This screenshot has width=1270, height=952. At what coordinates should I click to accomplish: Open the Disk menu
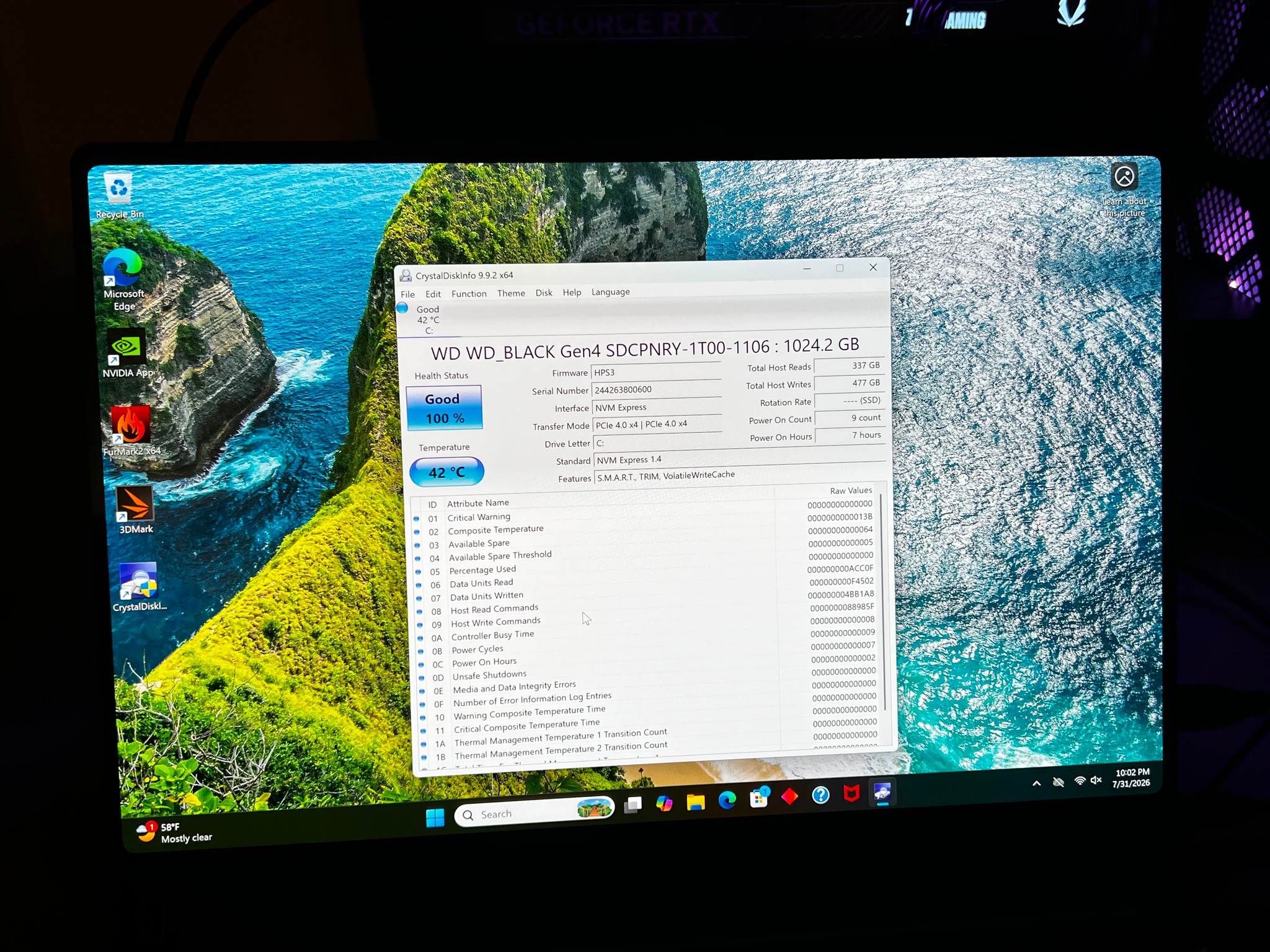pos(544,293)
